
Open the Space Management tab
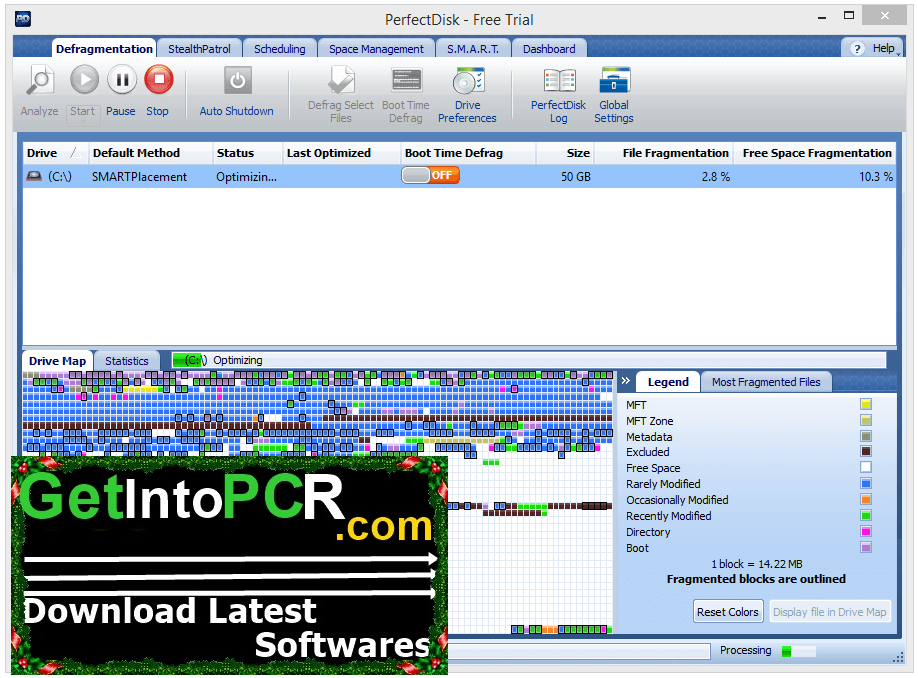pyautogui.click(x=376, y=49)
